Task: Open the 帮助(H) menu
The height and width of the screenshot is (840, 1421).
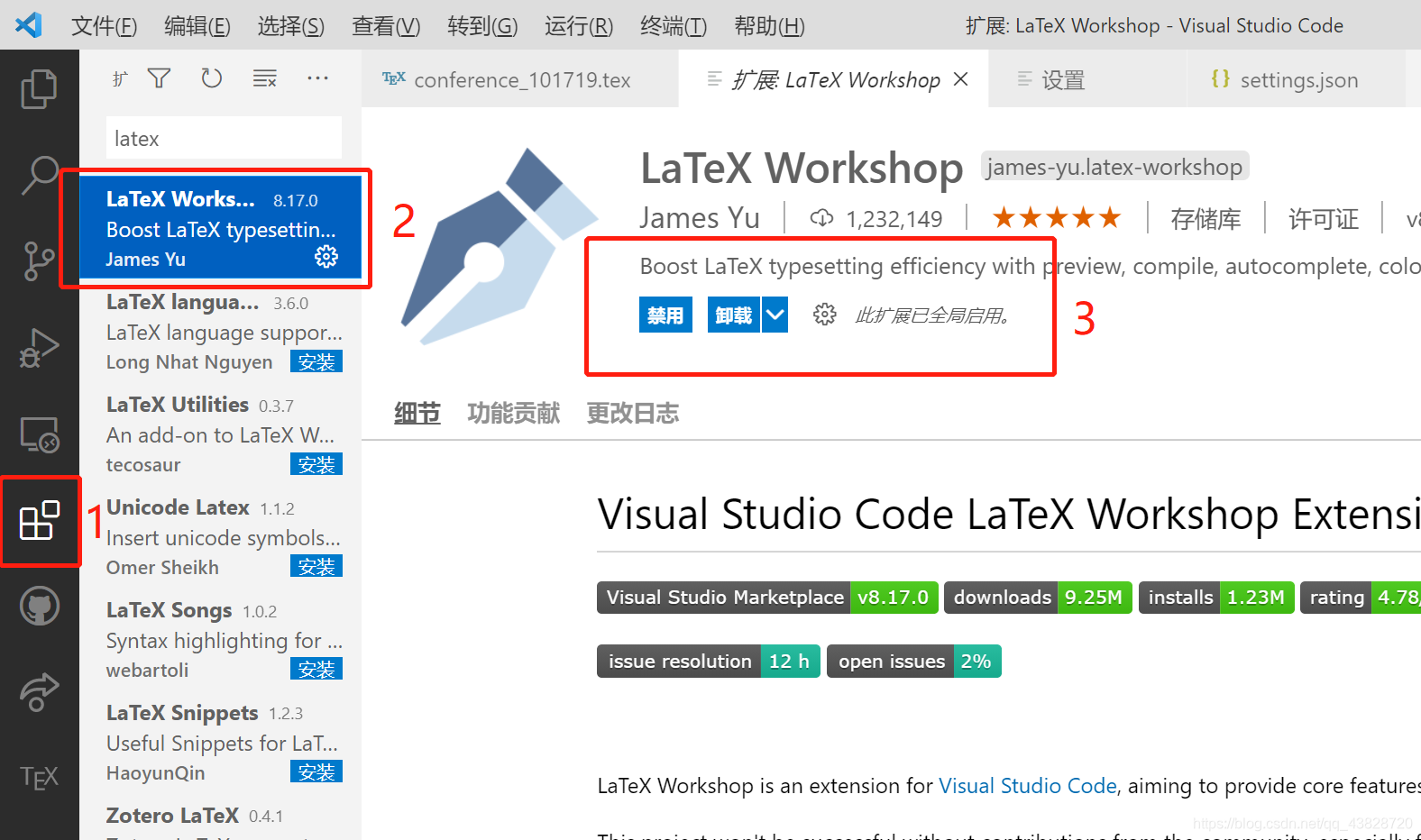Action: coord(769,25)
